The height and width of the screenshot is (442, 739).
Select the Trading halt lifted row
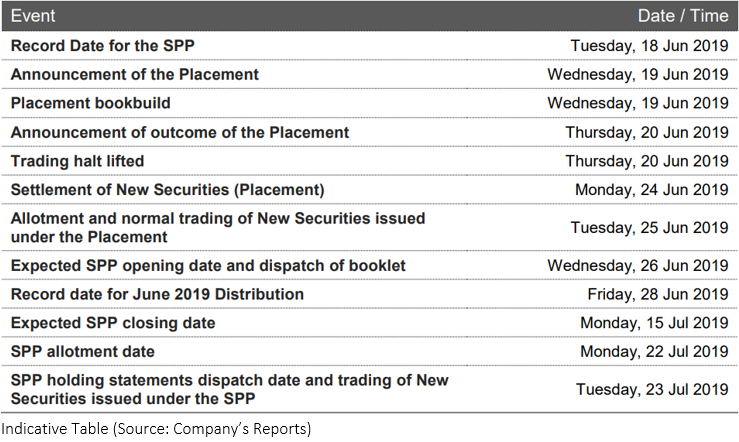(x=370, y=161)
